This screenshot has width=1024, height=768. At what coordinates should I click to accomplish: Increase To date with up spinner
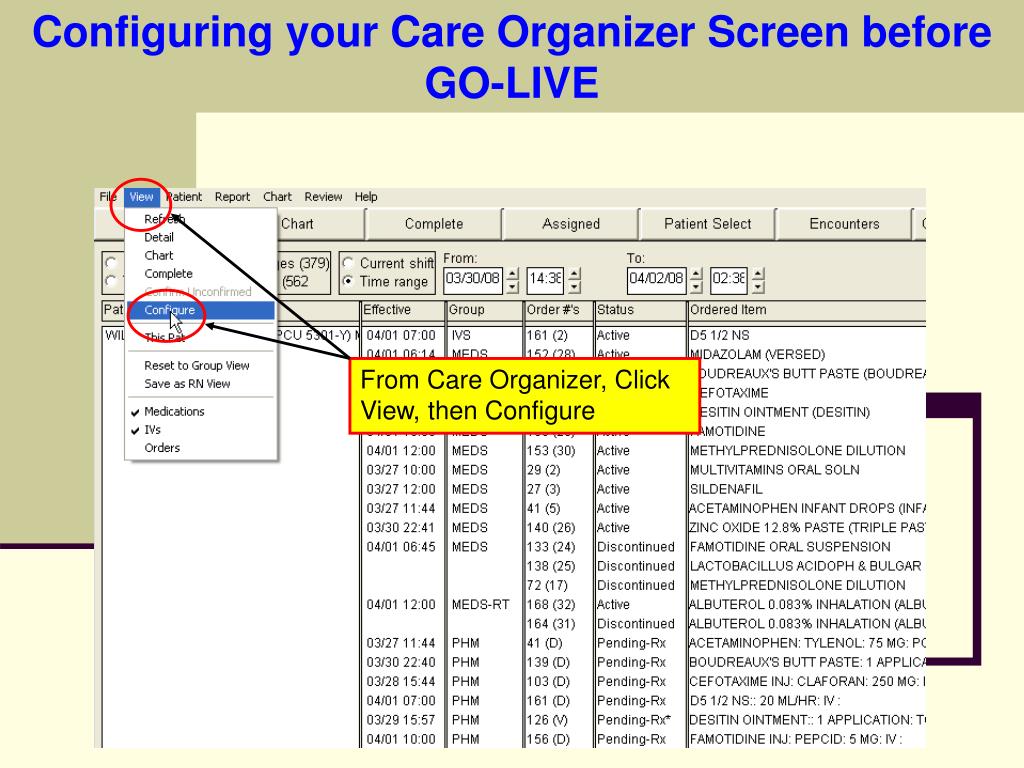(x=697, y=273)
